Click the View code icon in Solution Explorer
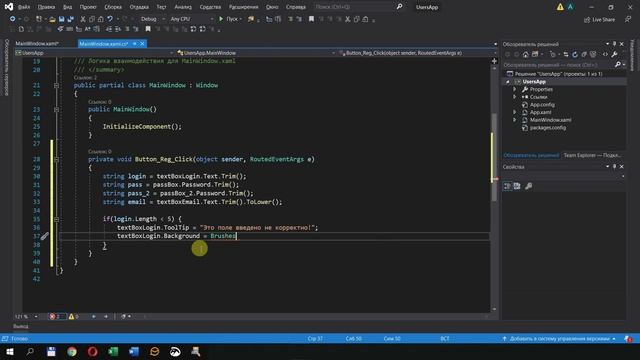640x360 pixels. click(605, 54)
